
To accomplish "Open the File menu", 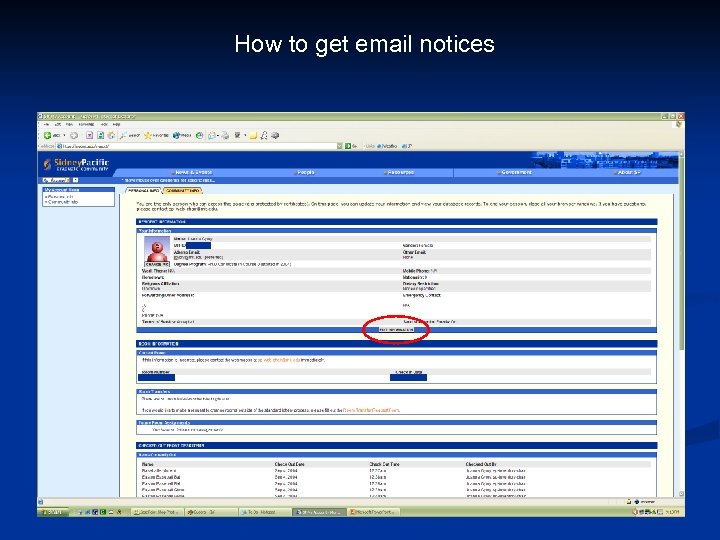I will click(x=46, y=124).
